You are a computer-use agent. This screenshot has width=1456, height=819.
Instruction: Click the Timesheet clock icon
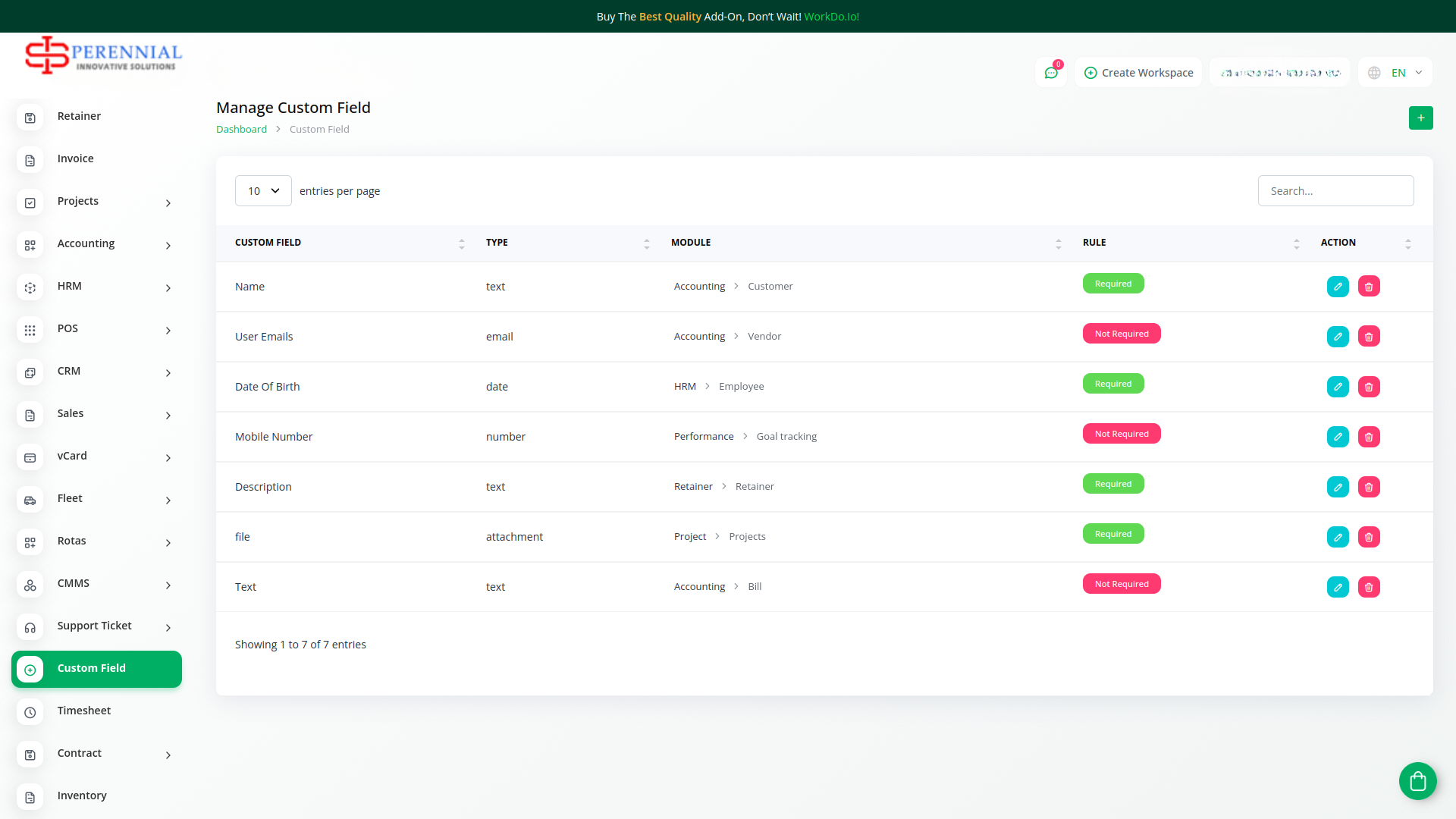(x=30, y=712)
